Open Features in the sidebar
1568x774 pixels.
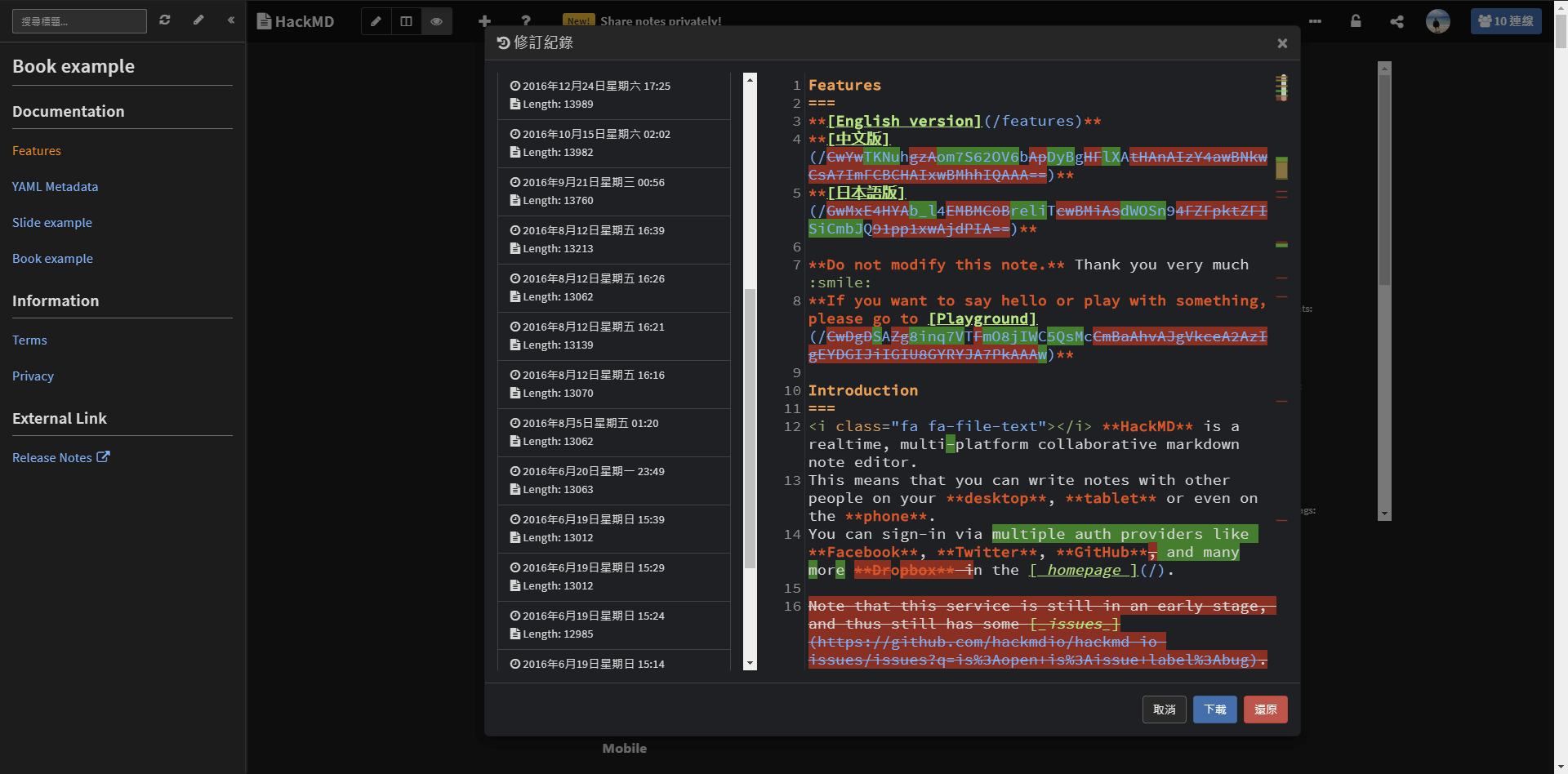pos(37,151)
